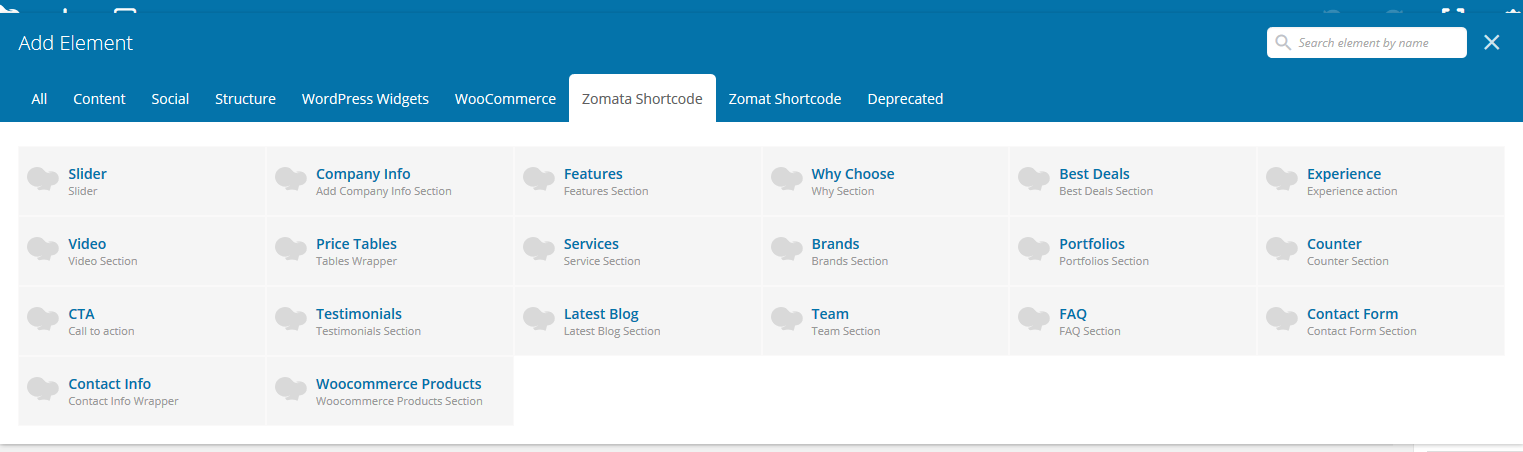Choose the Latest Blog element icon
The width and height of the screenshot is (1523, 452).
click(538, 320)
